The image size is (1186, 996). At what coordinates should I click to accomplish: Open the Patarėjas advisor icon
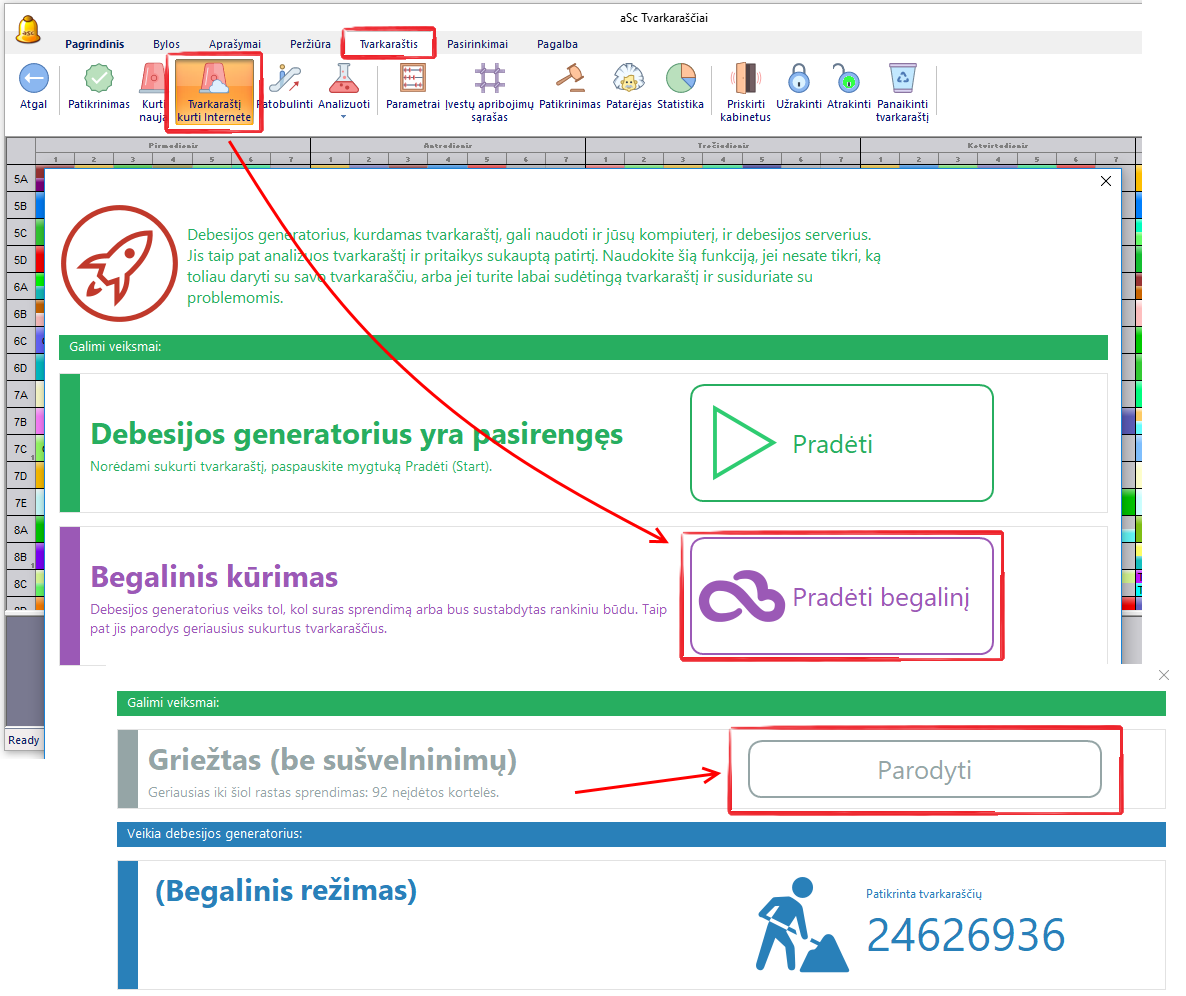coord(628,79)
